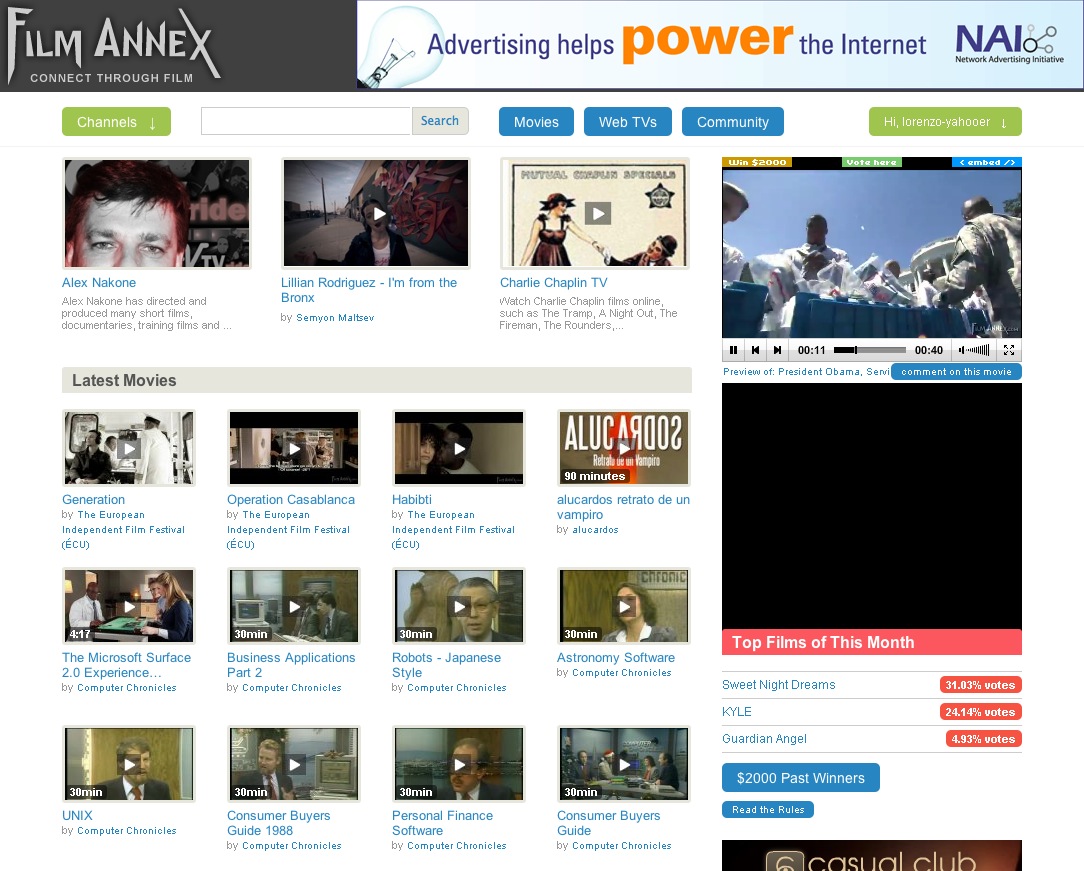Image resolution: width=1084 pixels, height=871 pixels.
Task: Open alucardos retrato de un vampiro title
Action: pos(624,507)
